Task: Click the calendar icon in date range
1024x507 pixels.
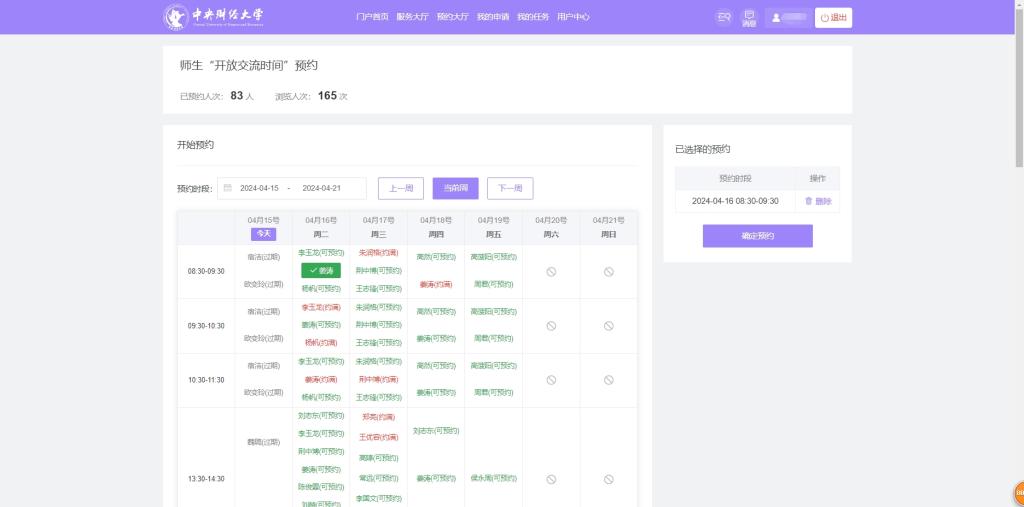Action: [228, 188]
